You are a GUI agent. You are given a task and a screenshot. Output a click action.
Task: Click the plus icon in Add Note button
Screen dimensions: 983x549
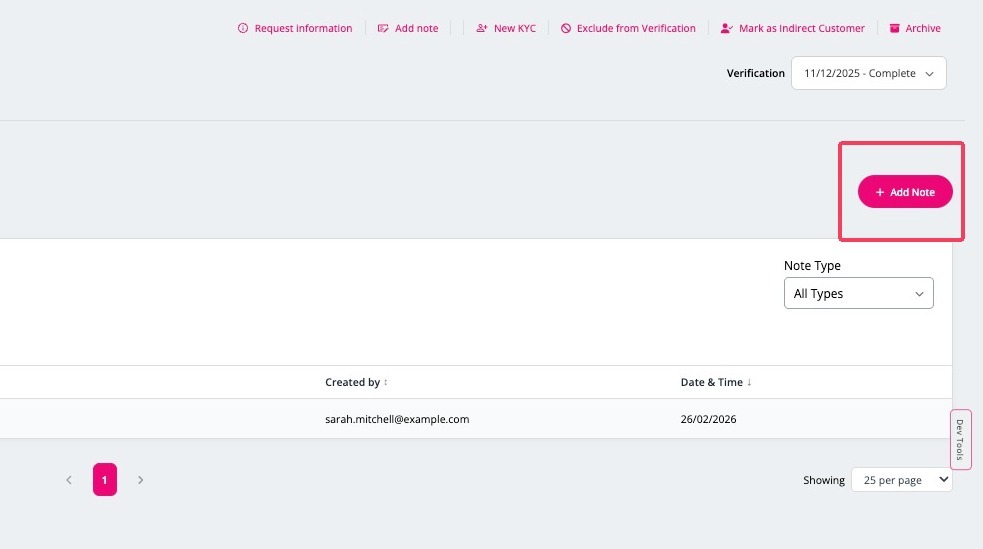(x=880, y=192)
